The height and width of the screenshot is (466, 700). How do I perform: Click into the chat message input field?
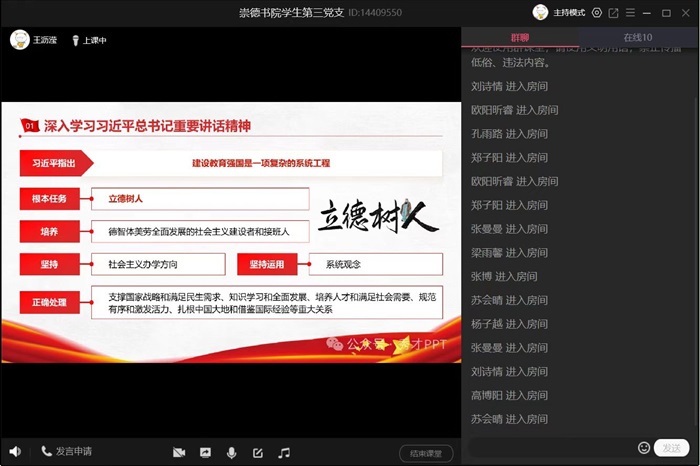click(x=550, y=447)
